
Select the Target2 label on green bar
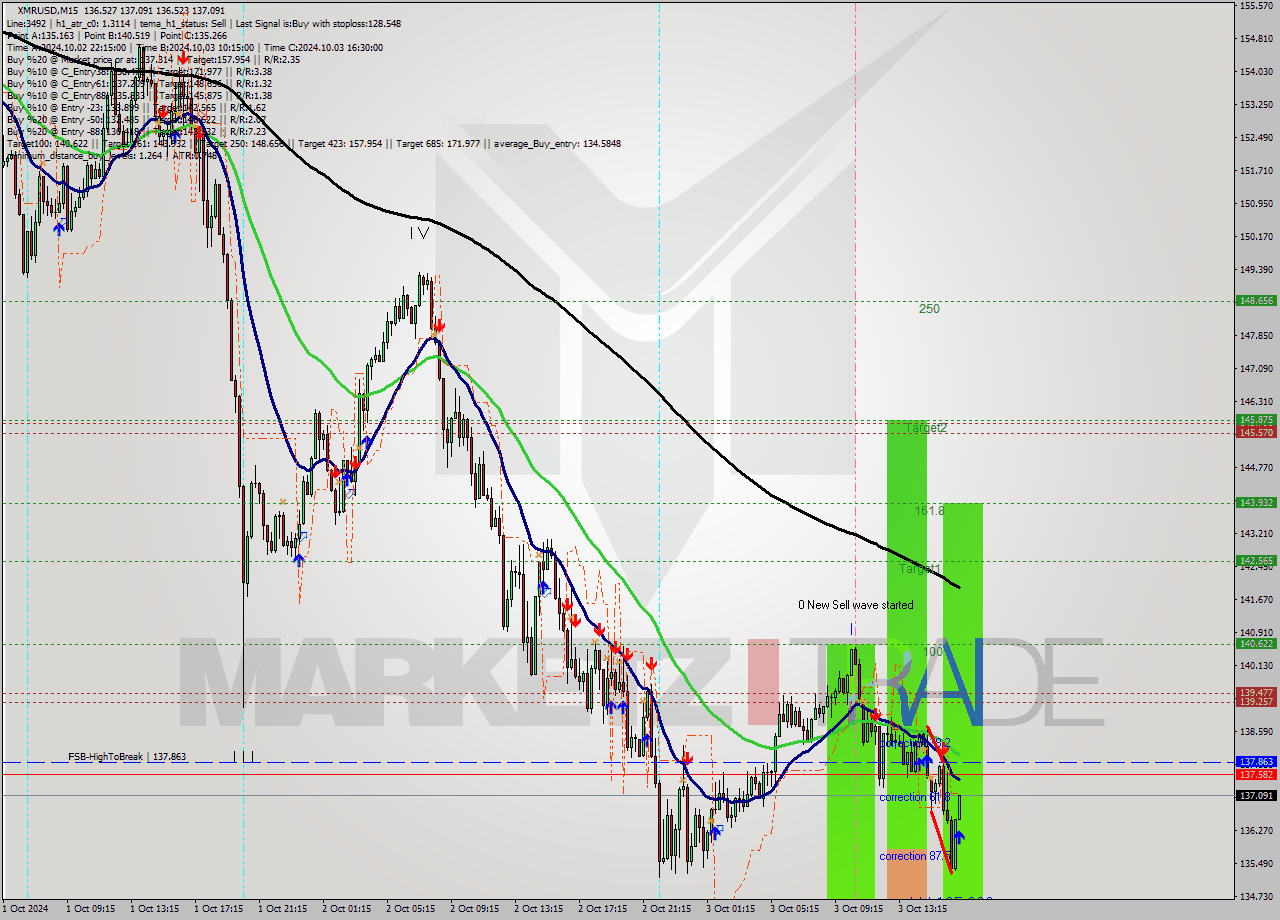pos(925,428)
